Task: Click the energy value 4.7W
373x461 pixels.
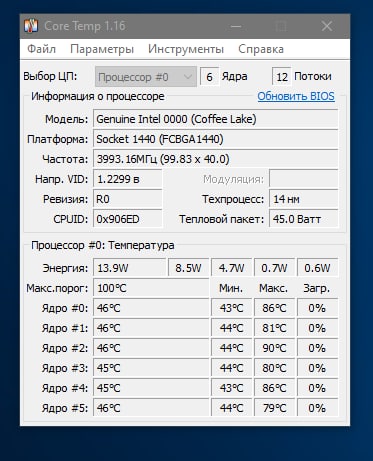Action: [x=231, y=268]
